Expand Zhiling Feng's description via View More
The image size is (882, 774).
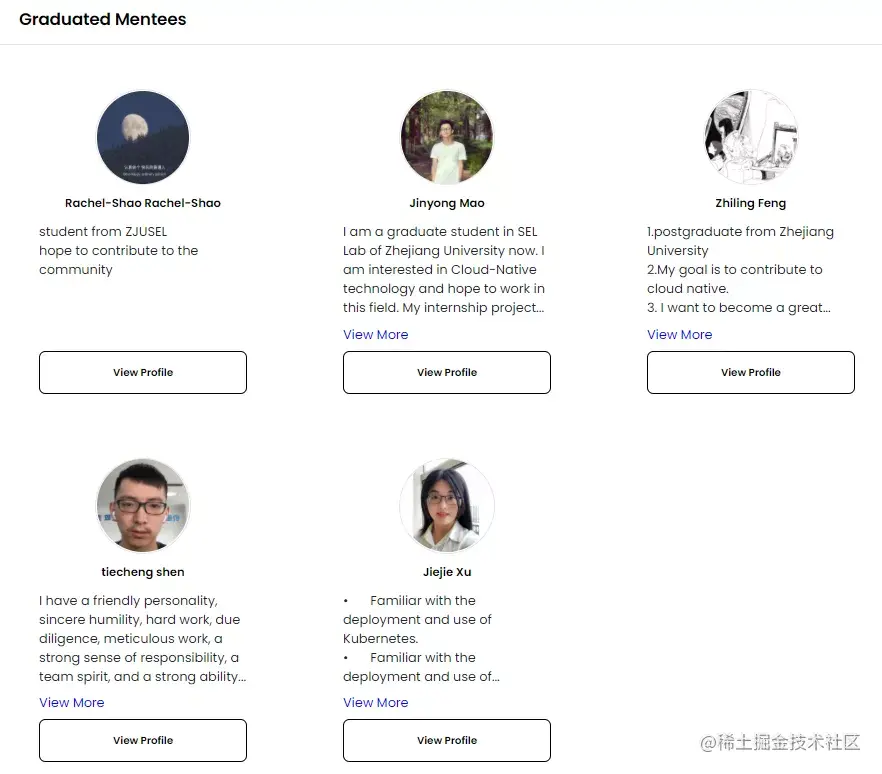point(680,335)
